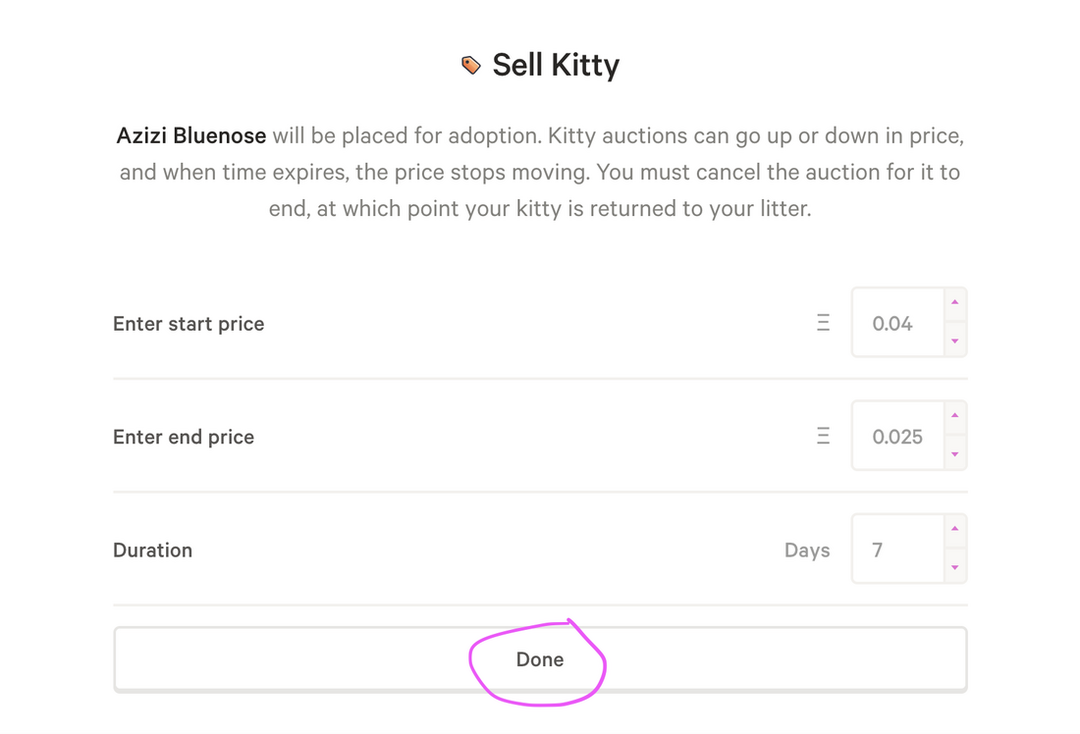
Task: Click the orange price tag icon
Action: point(470,65)
